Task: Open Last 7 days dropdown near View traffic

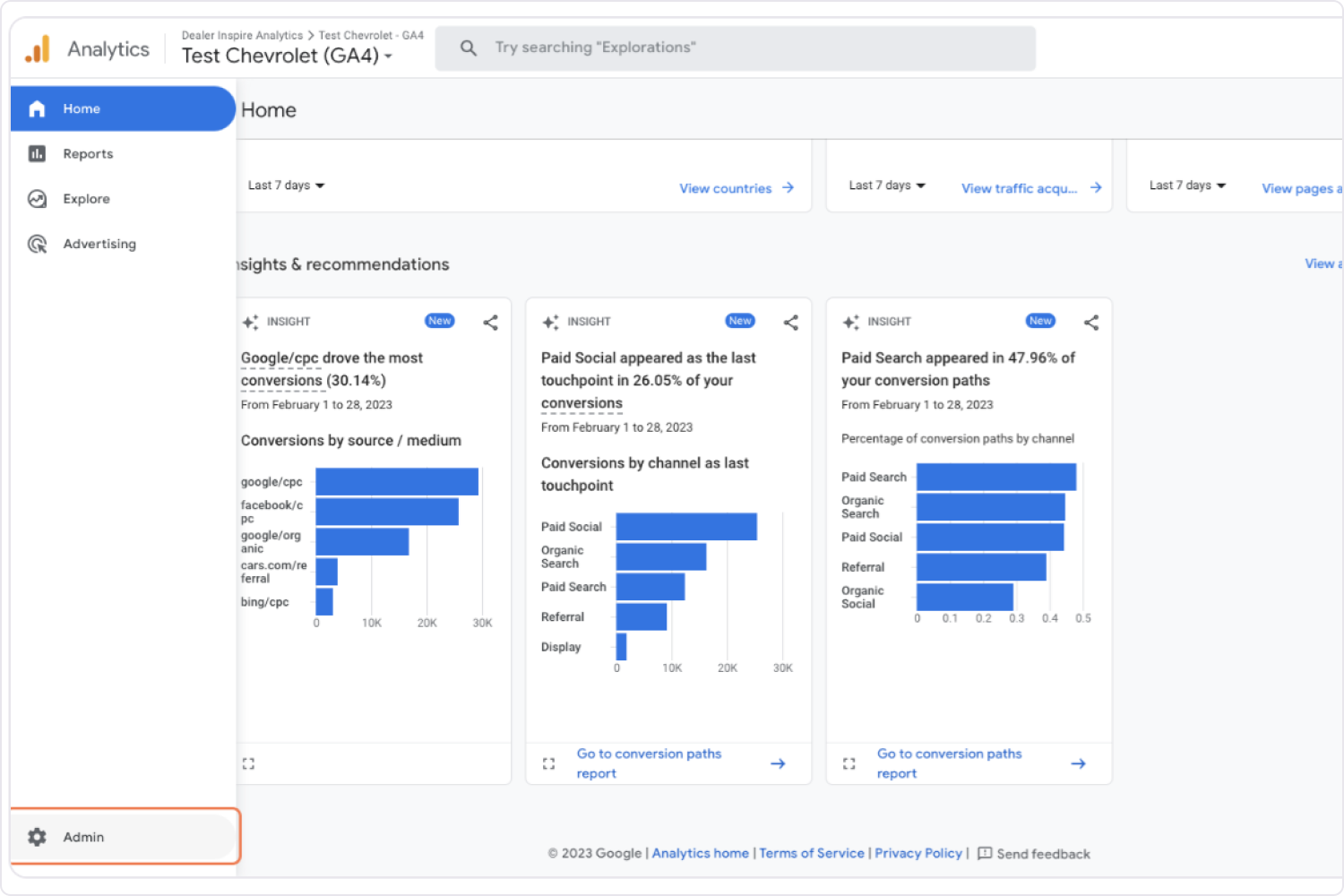Action: [887, 185]
